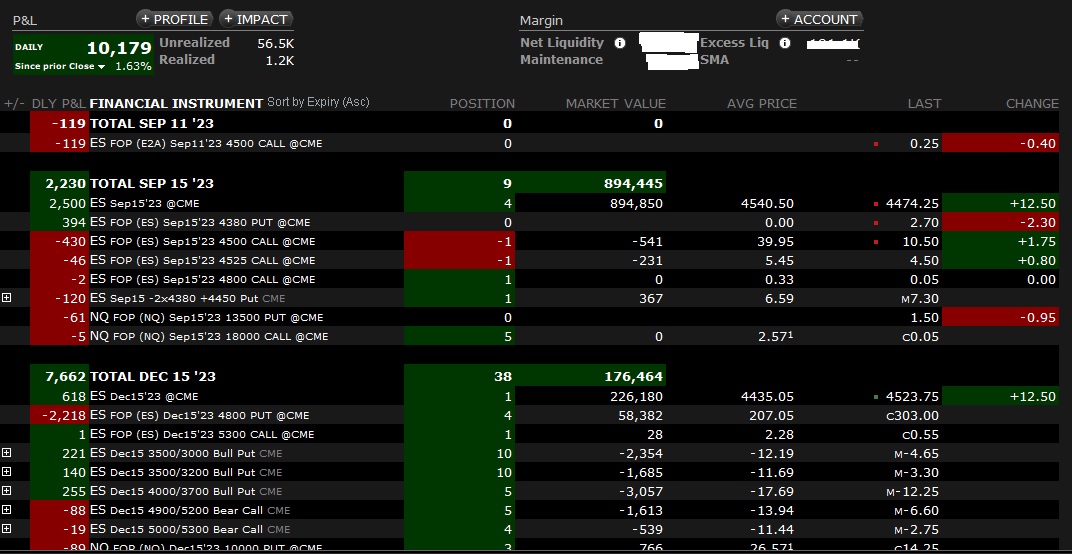Expand the Dec15 4000/3700 Bull Put combo
The width and height of the screenshot is (1072, 554).
(x=7, y=491)
